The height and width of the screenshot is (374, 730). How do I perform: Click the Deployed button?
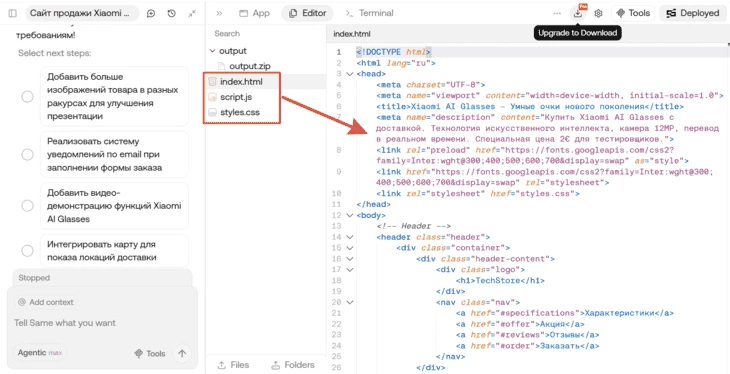(x=693, y=14)
